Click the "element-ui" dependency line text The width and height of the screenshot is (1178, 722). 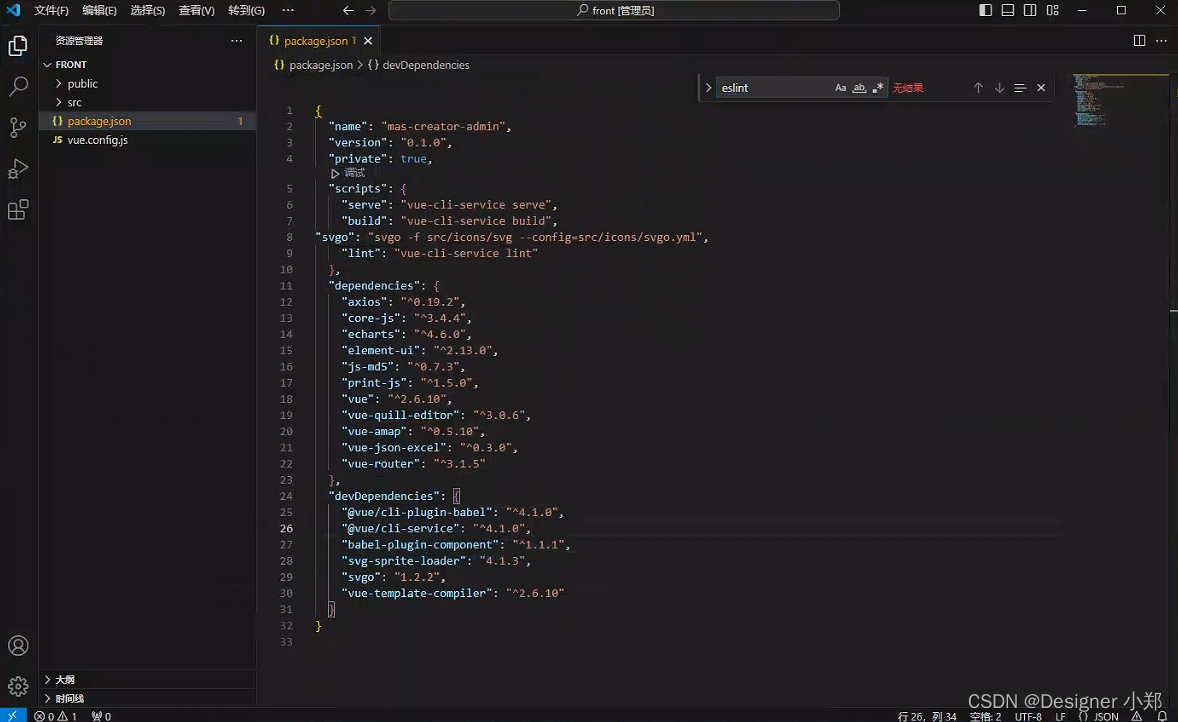pos(419,350)
